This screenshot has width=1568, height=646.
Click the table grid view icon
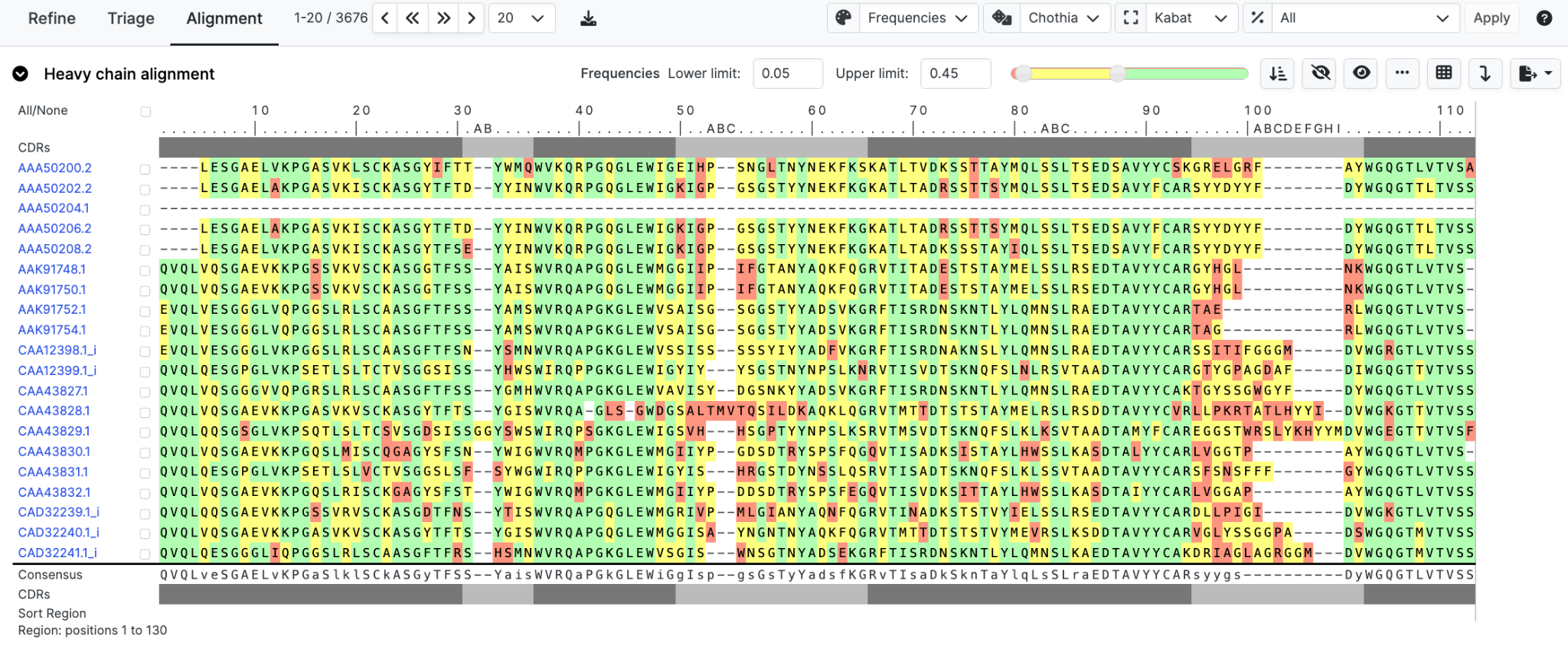coord(1444,73)
